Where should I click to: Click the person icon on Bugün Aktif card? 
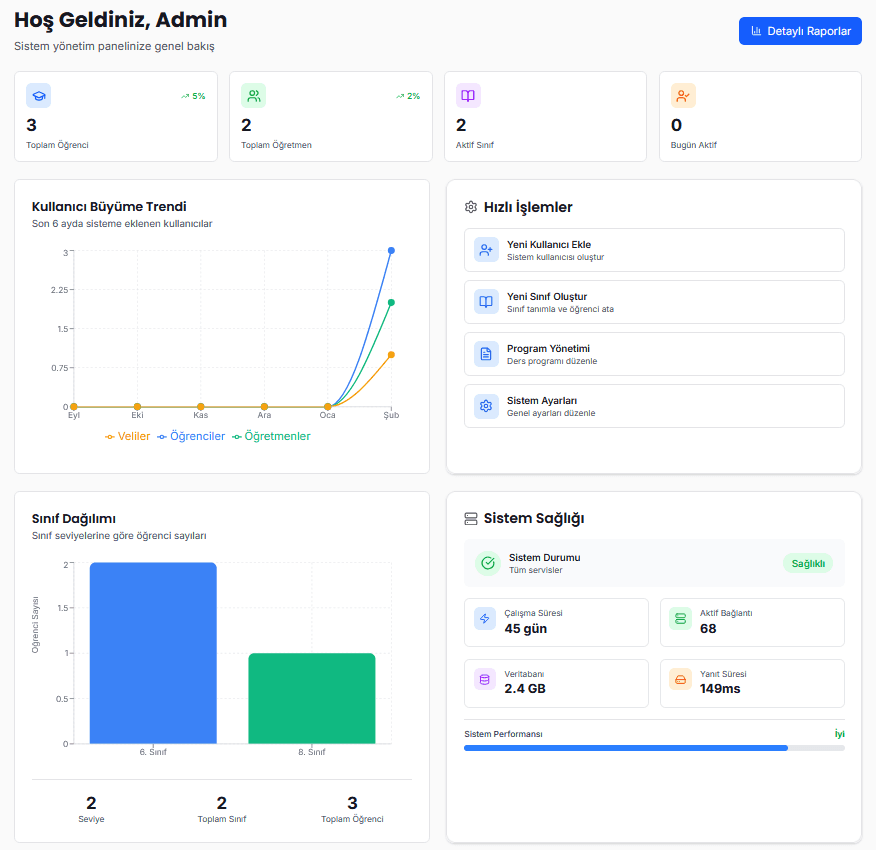click(x=682, y=95)
